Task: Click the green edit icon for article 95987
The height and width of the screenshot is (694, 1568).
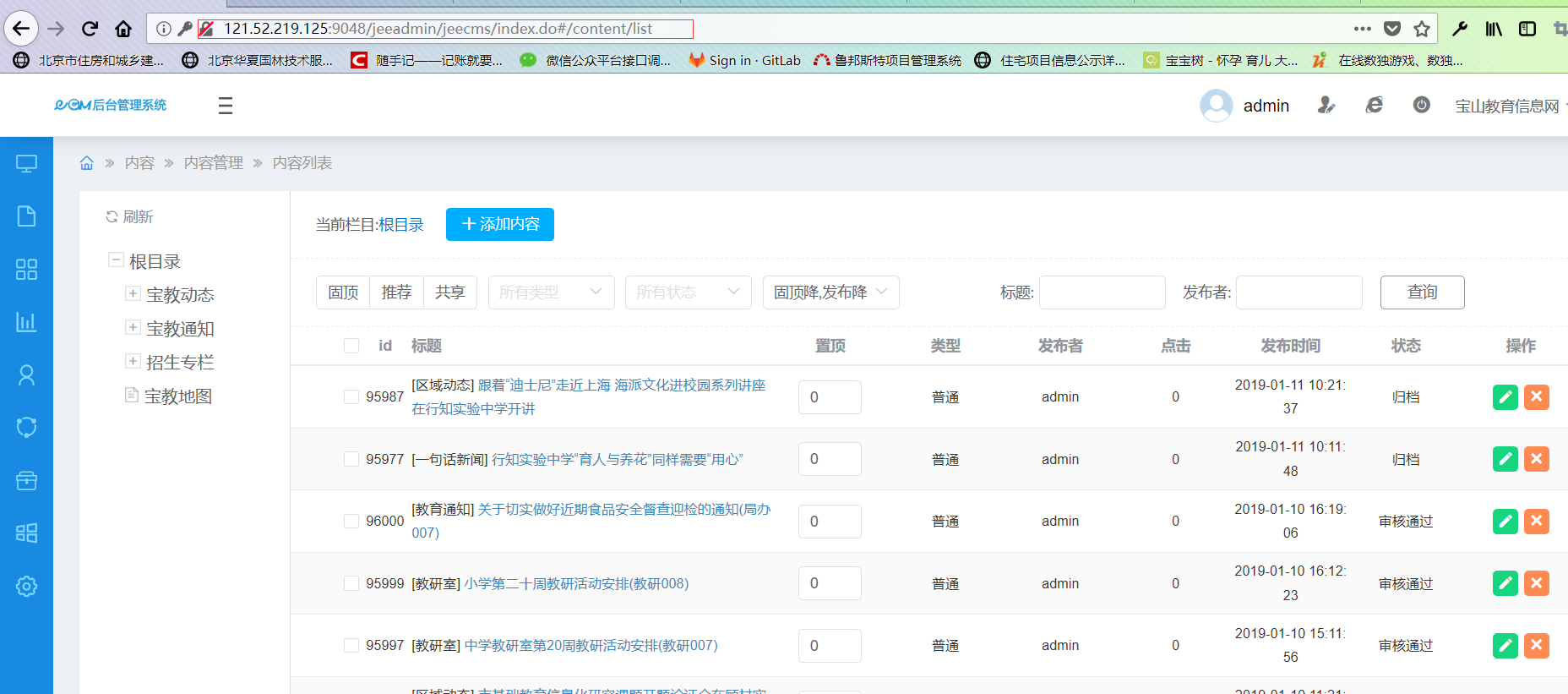Action: pyautogui.click(x=1505, y=397)
